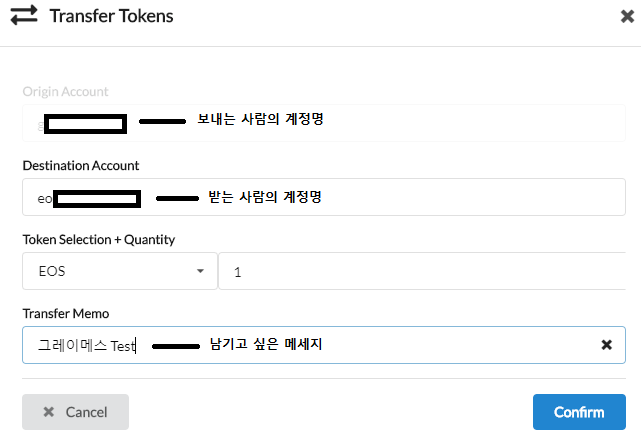The width and height of the screenshot is (641, 441).
Task: Click the Destination Account label
Action: coord(81,166)
